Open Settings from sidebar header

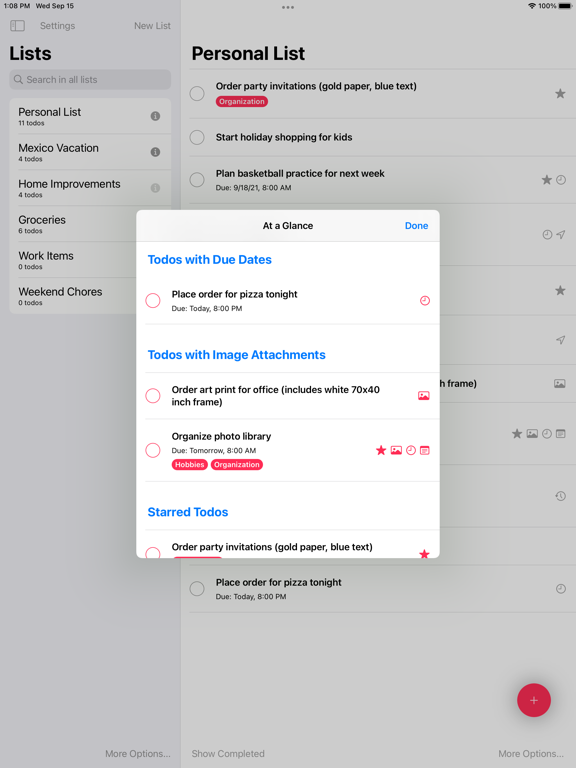click(x=57, y=26)
